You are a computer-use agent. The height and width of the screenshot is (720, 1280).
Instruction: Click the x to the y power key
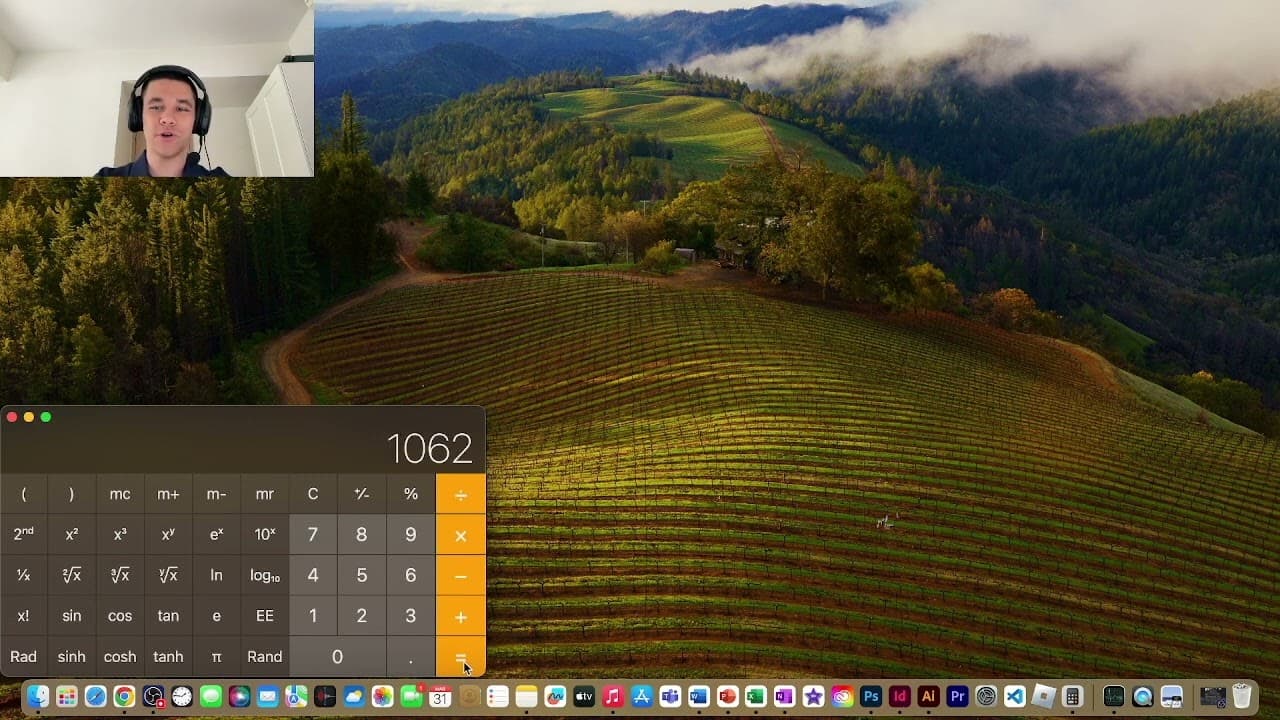coord(168,535)
